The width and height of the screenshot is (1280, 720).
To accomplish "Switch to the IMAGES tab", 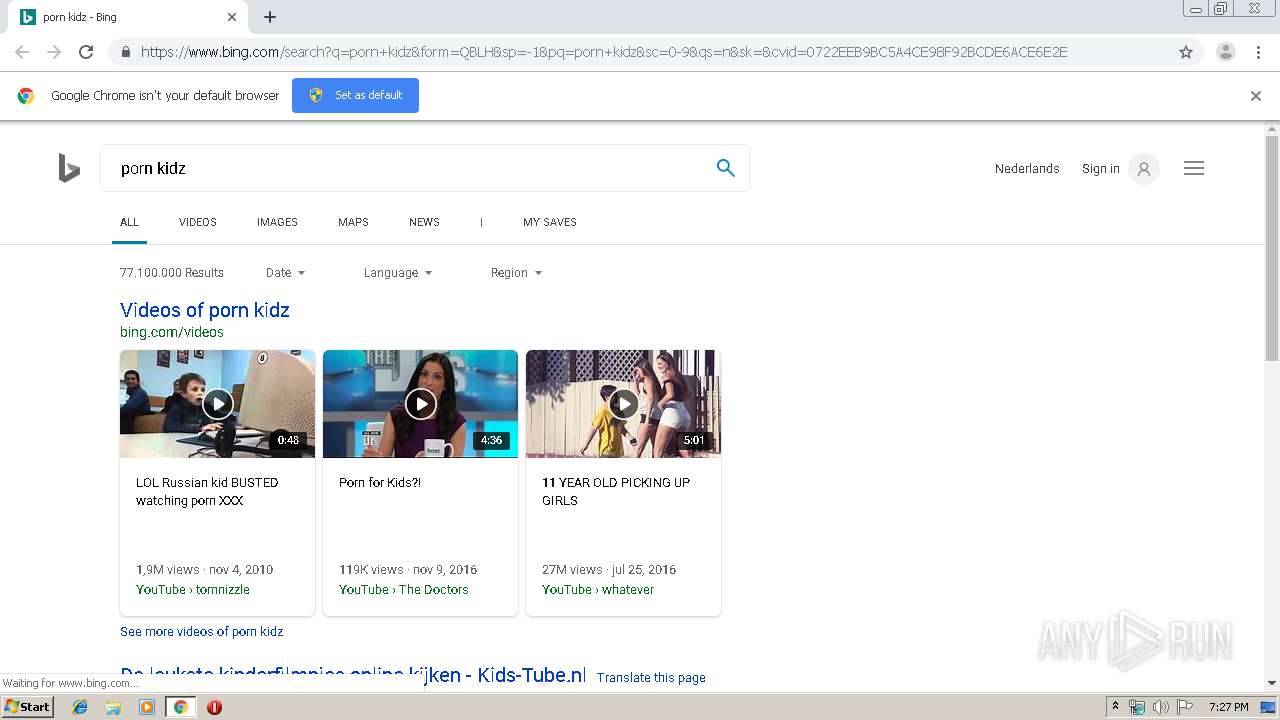I will tap(277, 222).
